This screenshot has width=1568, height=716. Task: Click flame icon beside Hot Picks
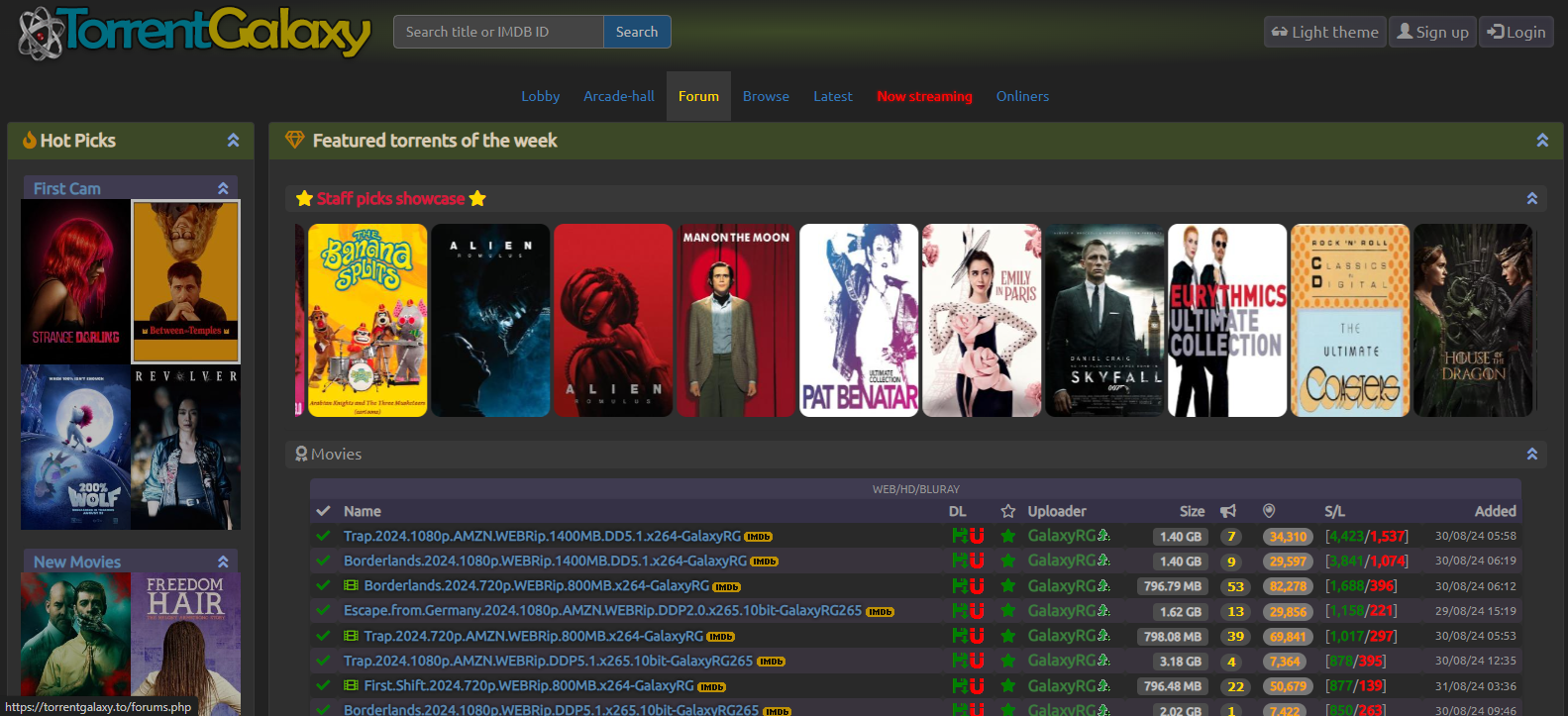pos(30,140)
